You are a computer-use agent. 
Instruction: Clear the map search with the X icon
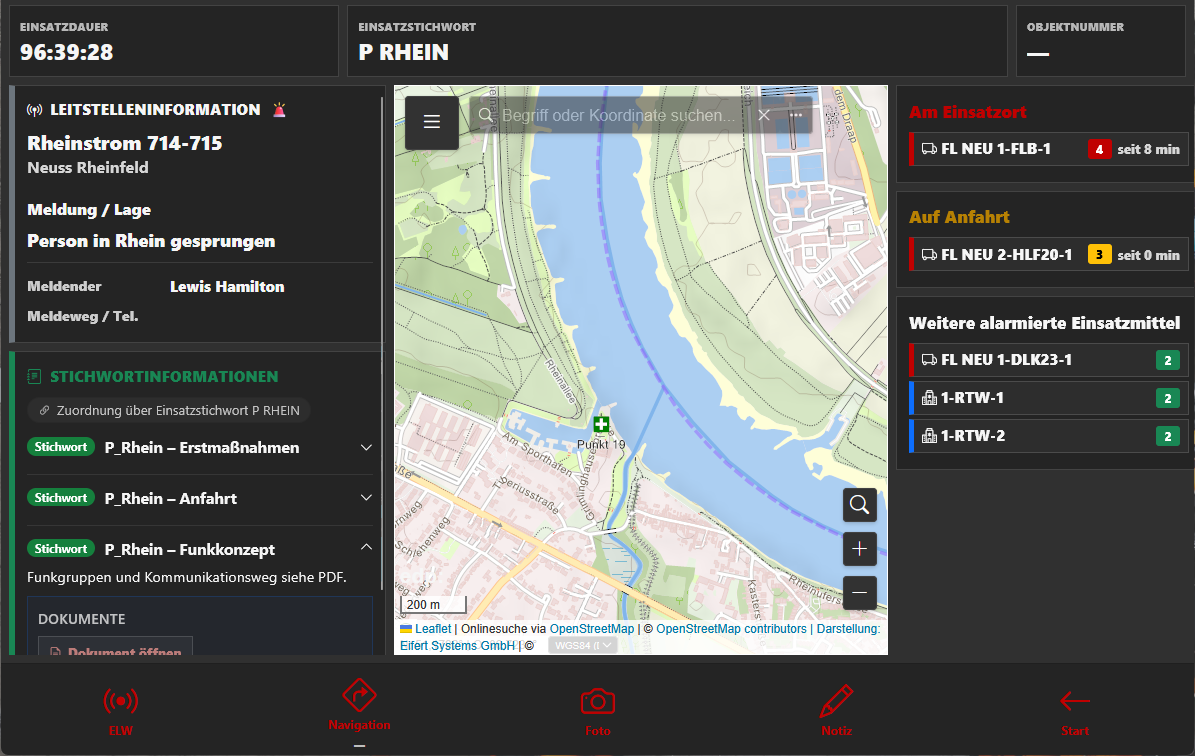764,116
